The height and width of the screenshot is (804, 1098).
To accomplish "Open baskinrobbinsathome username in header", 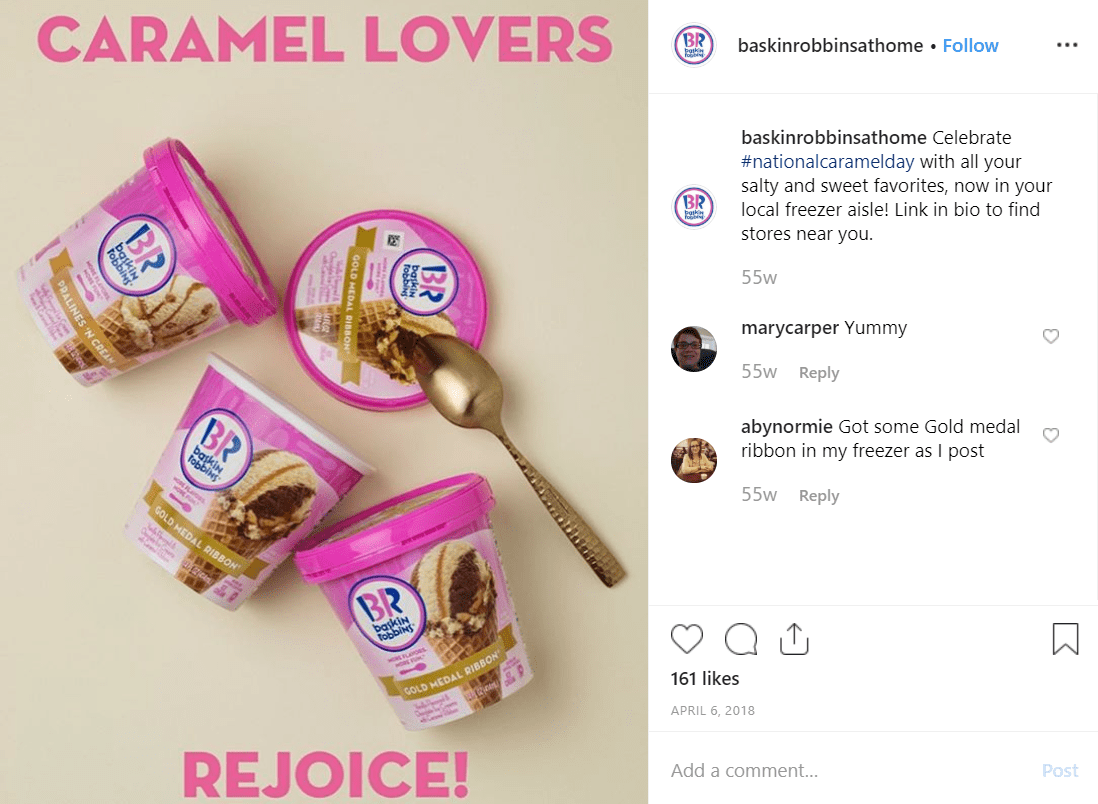I will (830, 46).
